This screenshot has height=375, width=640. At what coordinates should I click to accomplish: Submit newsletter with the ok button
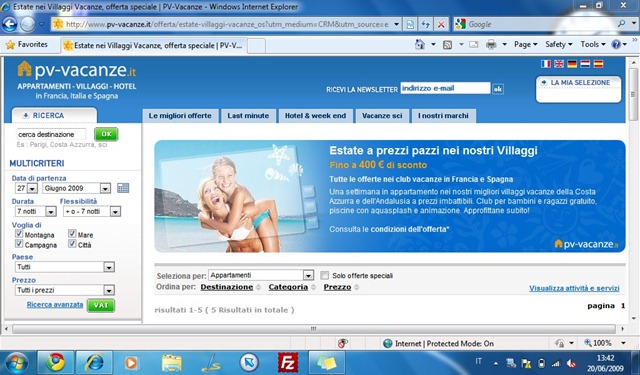(498, 89)
